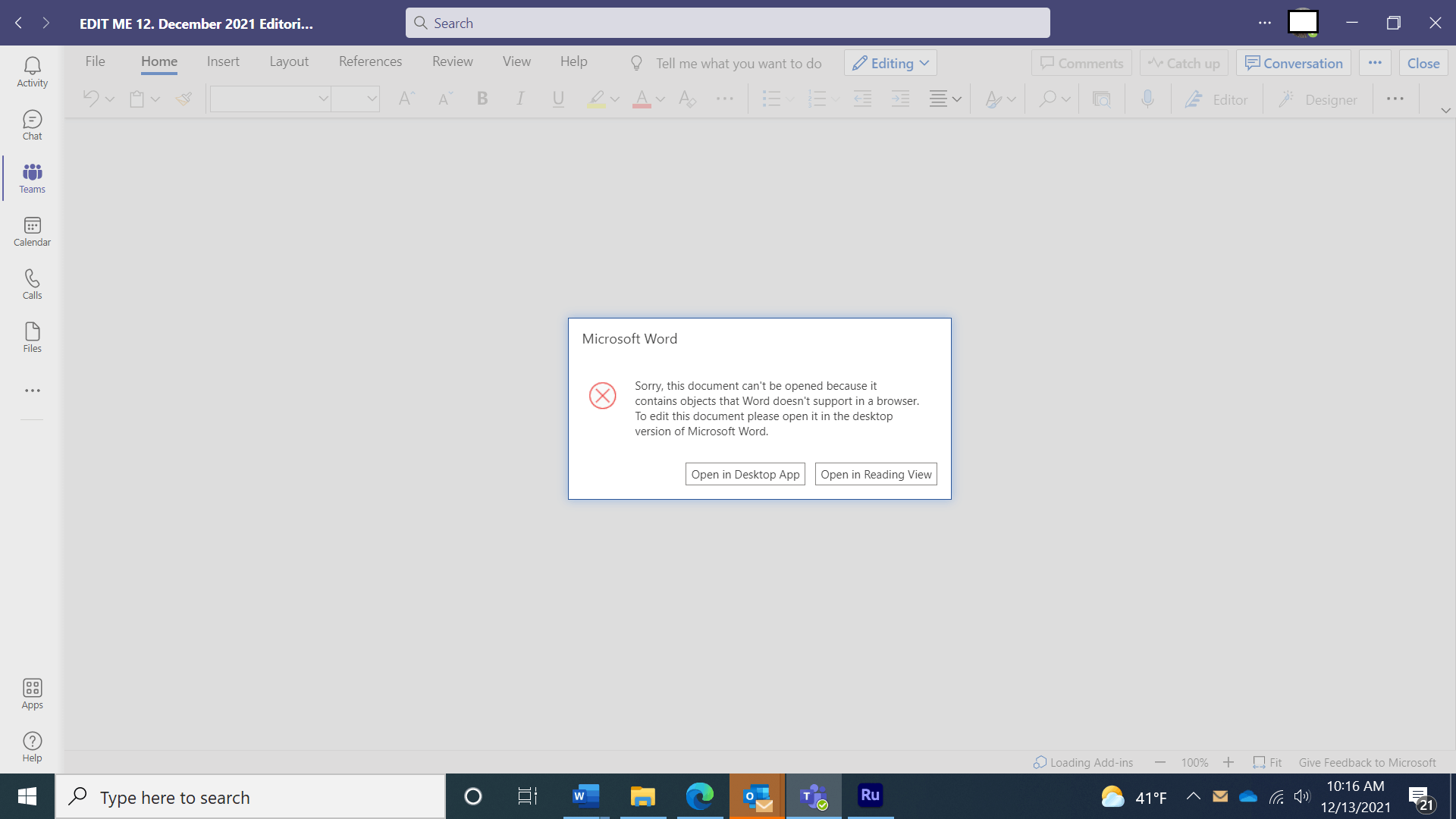Apply red font color
The height and width of the screenshot is (819, 1456).
642,99
